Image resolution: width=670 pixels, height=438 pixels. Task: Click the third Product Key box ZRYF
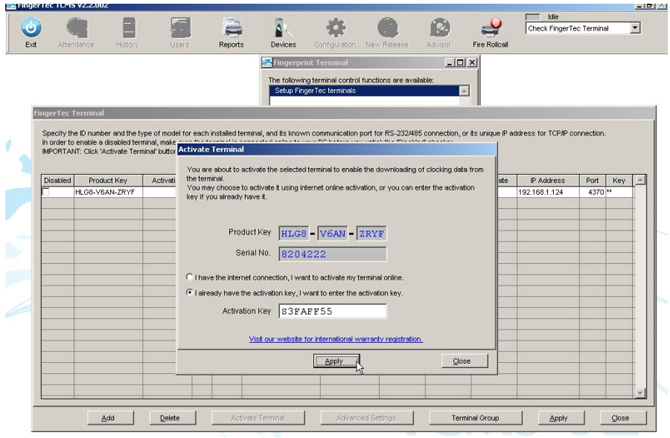point(371,233)
